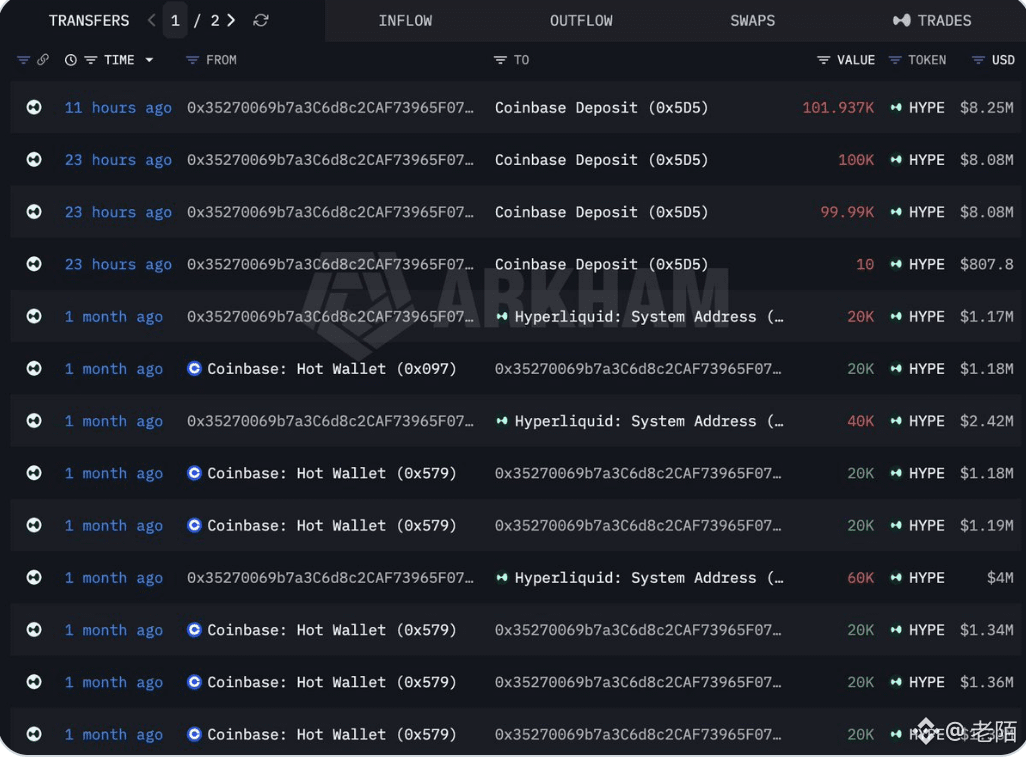Open the 11 hours ago transaction link
The width and height of the screenshot is (1026, 758).
tap(118, 107)
